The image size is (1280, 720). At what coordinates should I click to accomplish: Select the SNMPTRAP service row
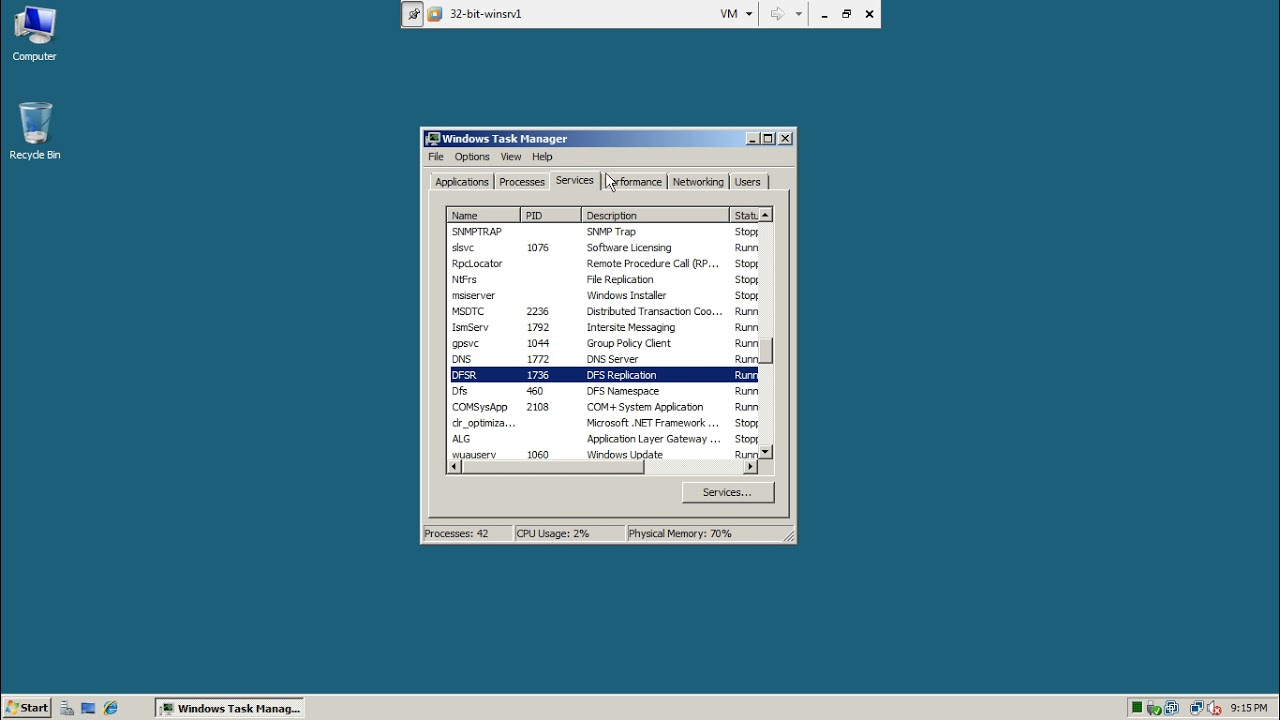(x=602, y=232)
